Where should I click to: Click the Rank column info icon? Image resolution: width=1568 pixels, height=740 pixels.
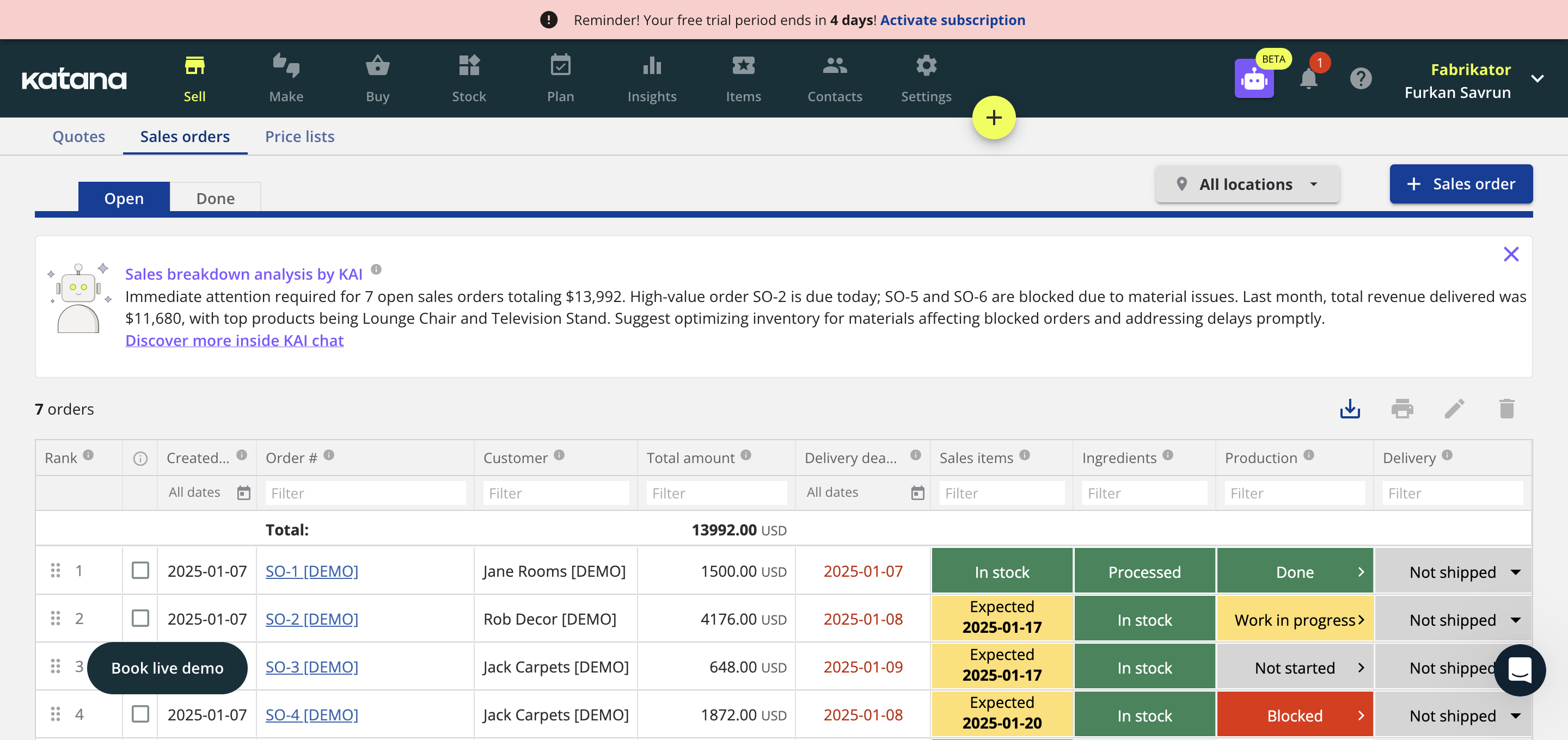88,454
